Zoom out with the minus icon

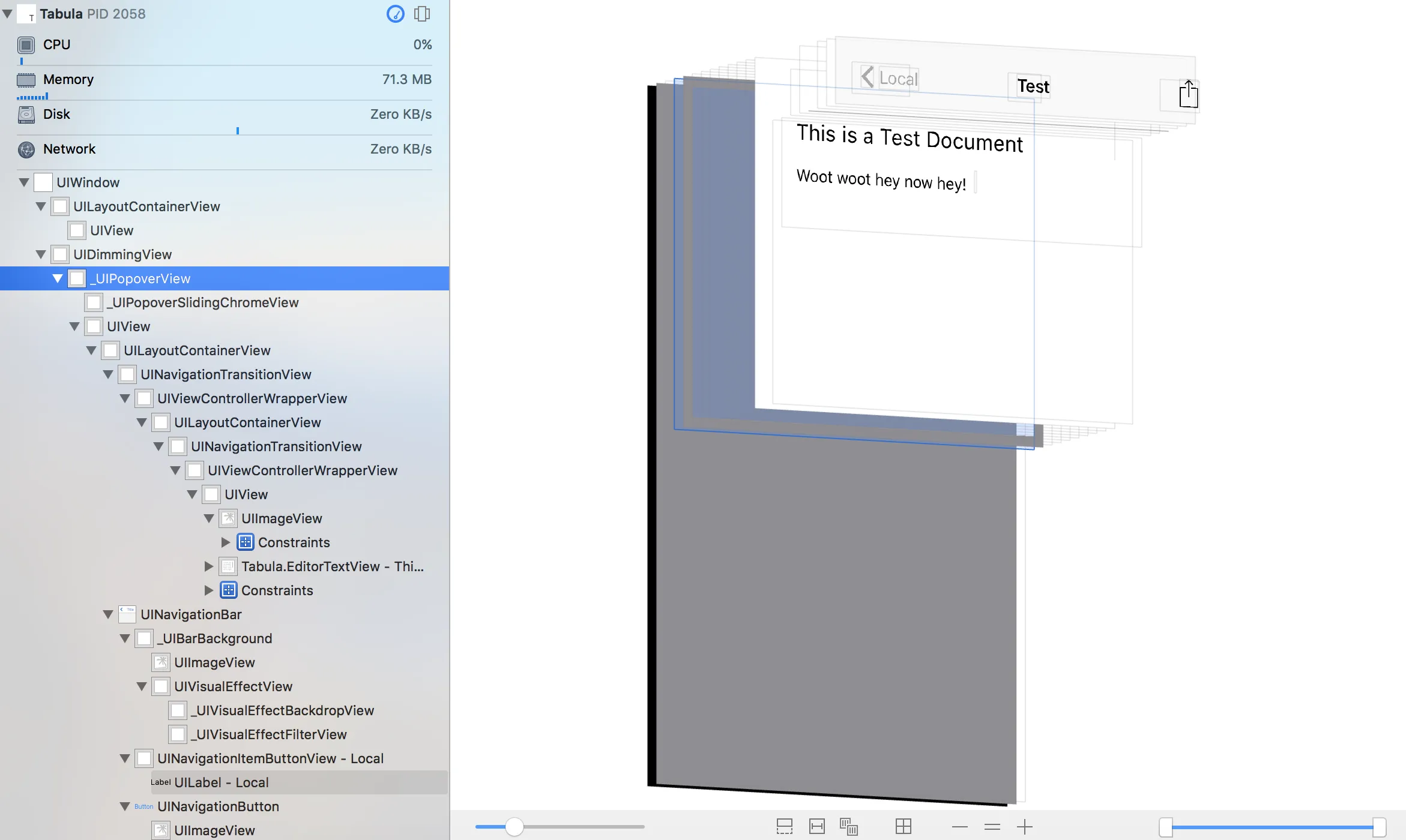(x=959, y=827)
